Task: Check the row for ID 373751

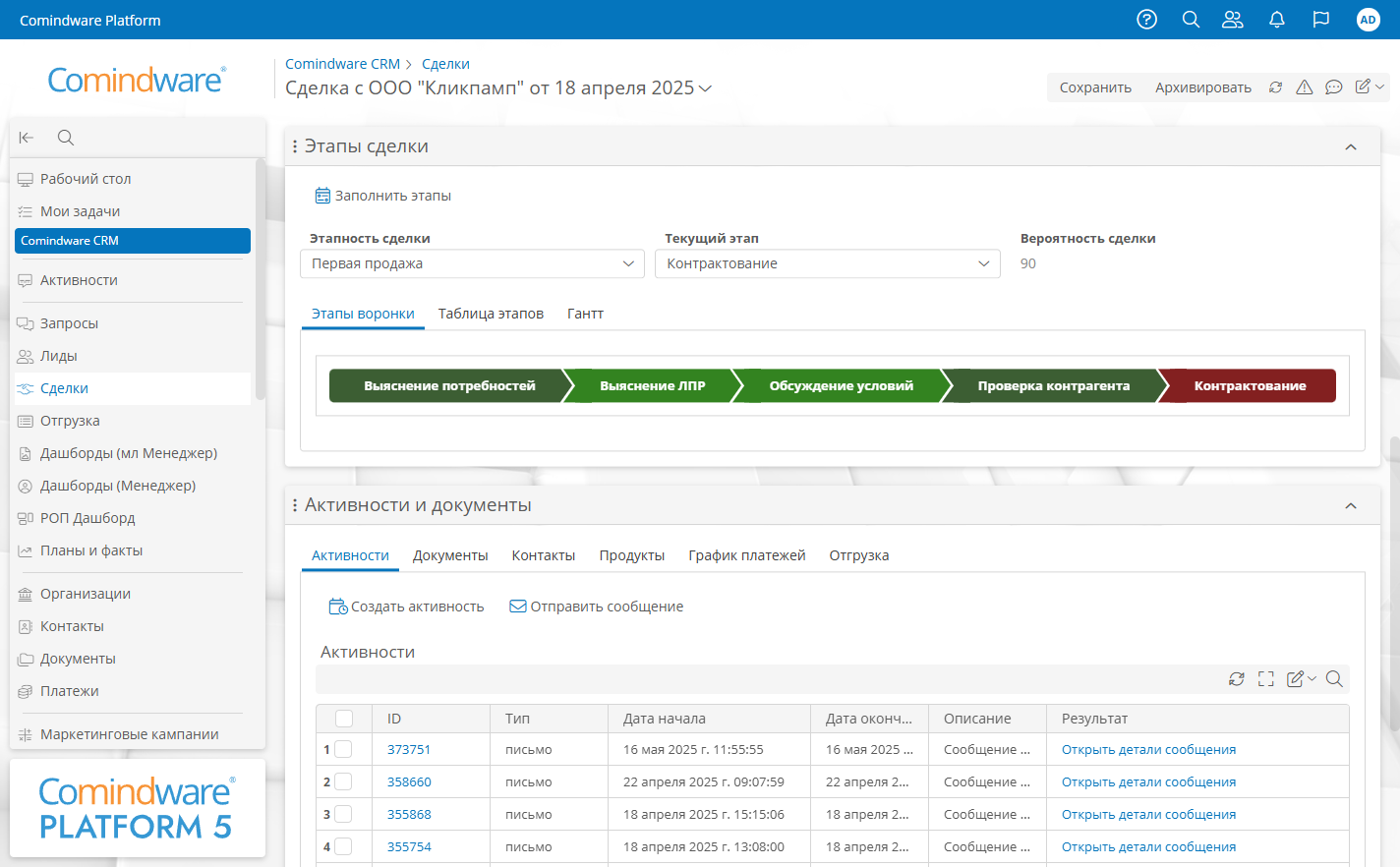Action: [x=343, y=749]
